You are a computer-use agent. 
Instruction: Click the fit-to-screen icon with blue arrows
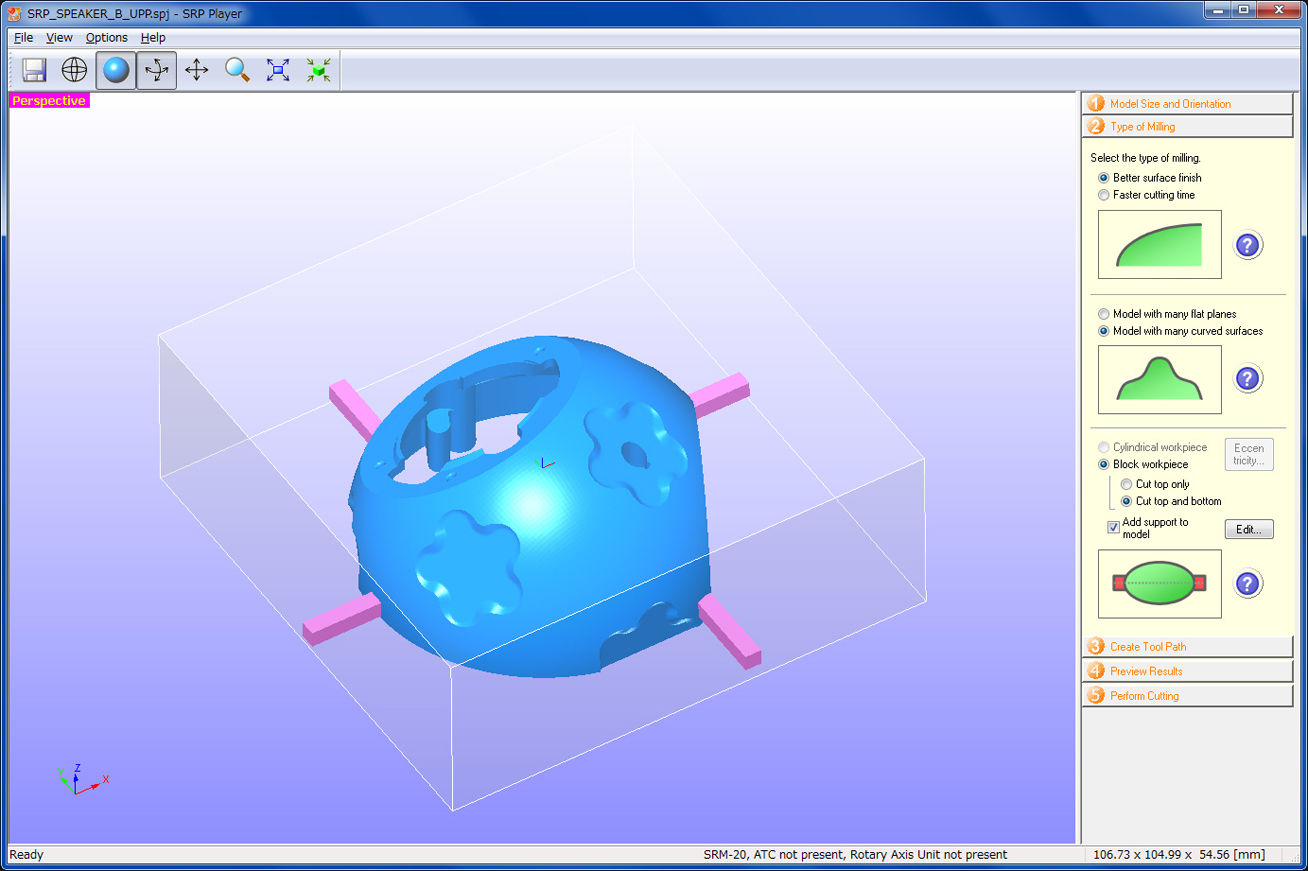coord(278,70)
